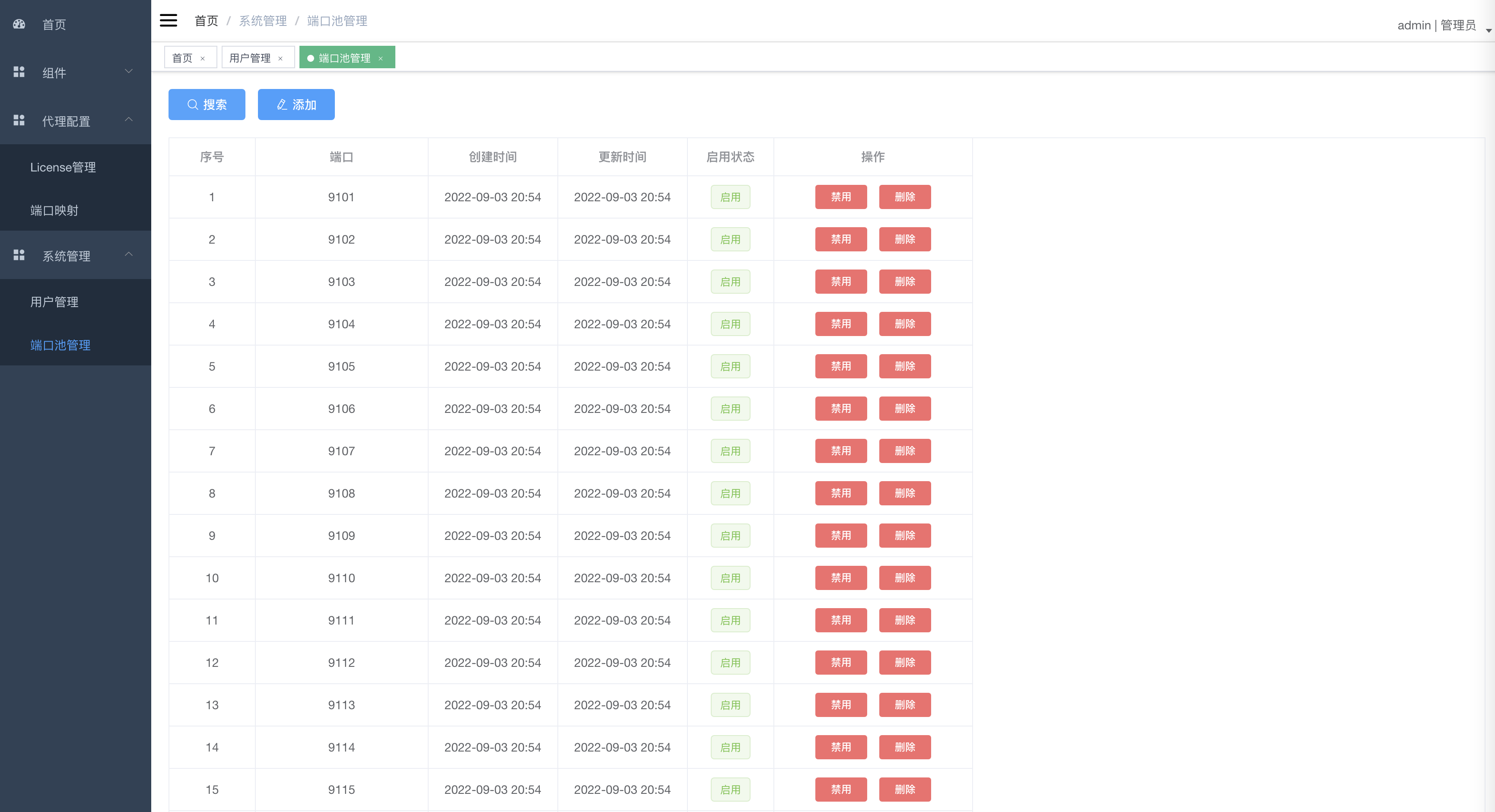Open 端口映射 in the sidebar
This screenshot has width=1495, height=812.
[x=76, y=210]
